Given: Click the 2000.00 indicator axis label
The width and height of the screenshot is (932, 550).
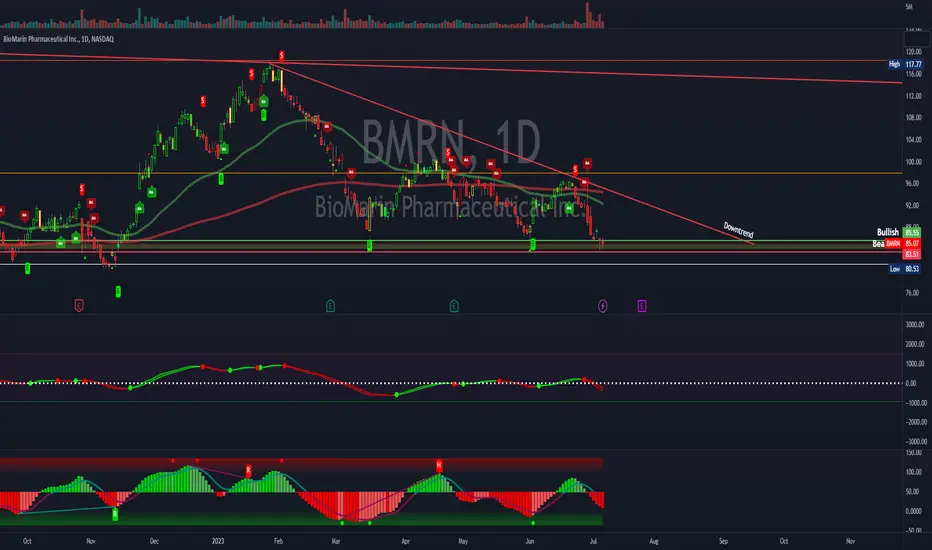Looking at the screenshot, I should (x=915, y=344).
